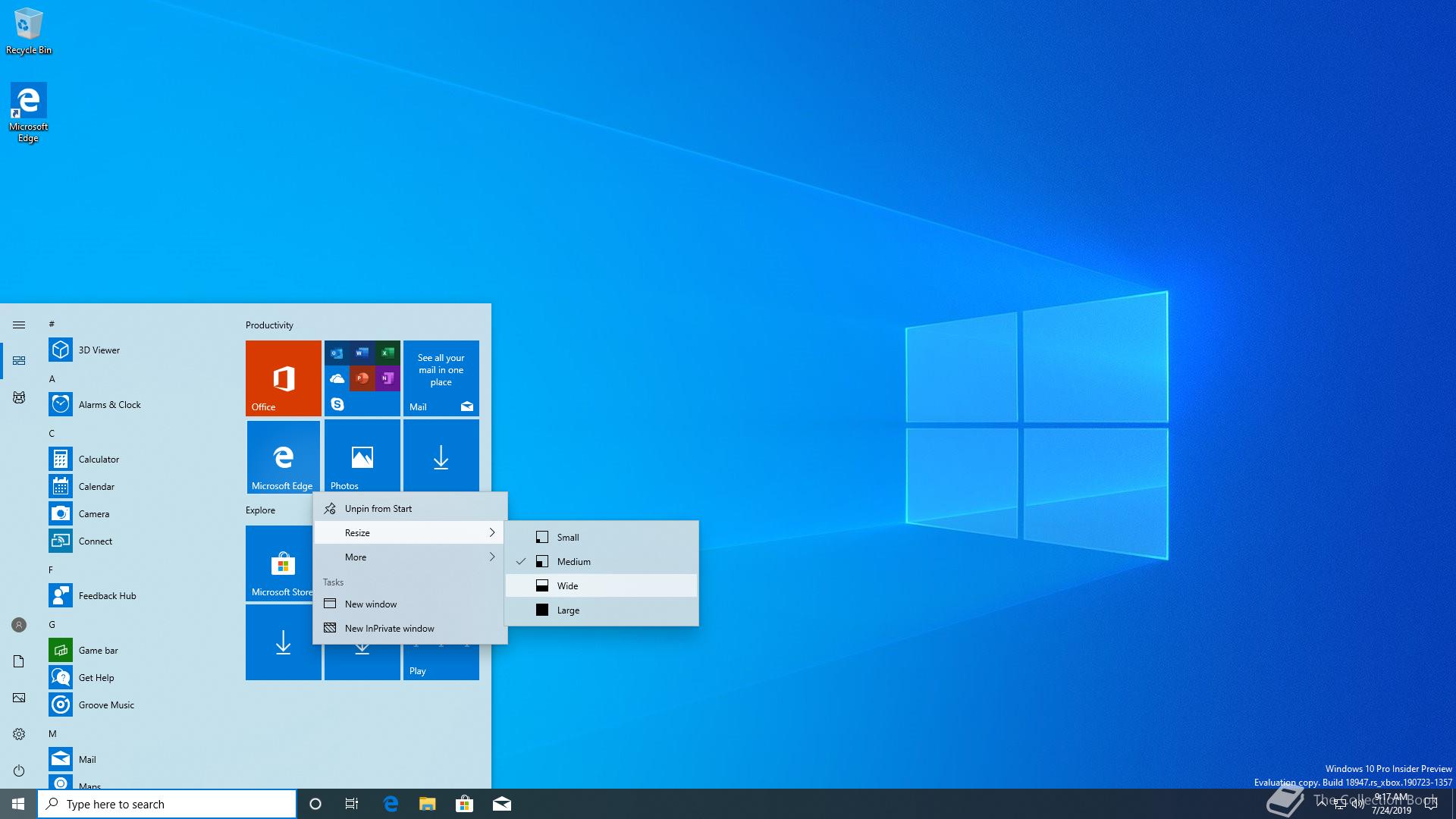Choose Large tile size
Image resolution: width=1456 pixels, height=819 pixels.
click(601, 610)
